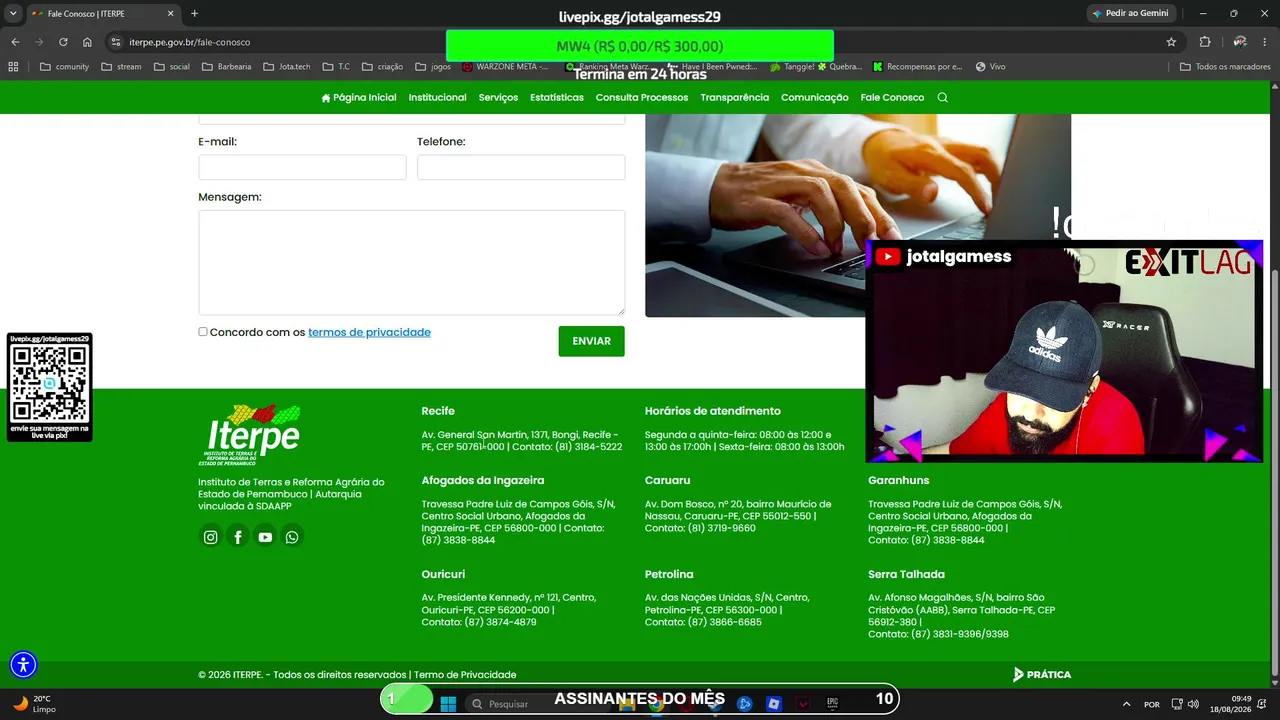Click the search magnifier in site navigation
The image size is (1280, 720).
tap(942, 97)
